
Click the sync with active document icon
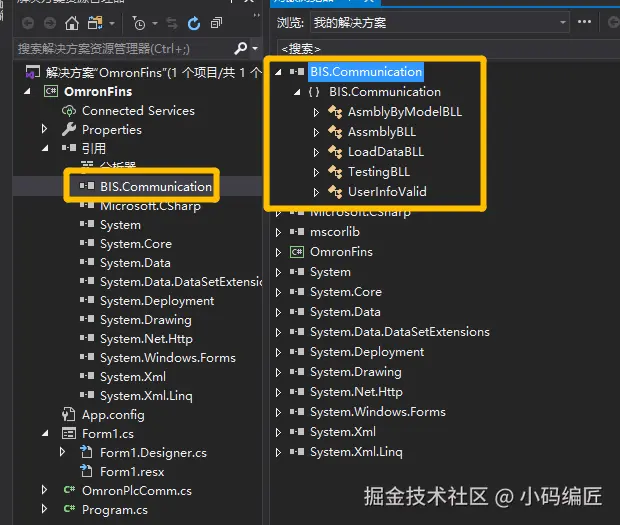(x=172, y=24)
